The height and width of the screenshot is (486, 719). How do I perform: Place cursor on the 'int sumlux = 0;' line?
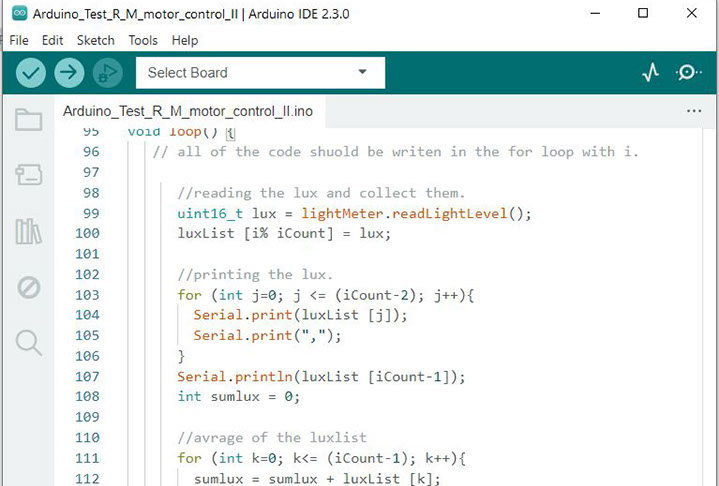click(x=238, y=396)
